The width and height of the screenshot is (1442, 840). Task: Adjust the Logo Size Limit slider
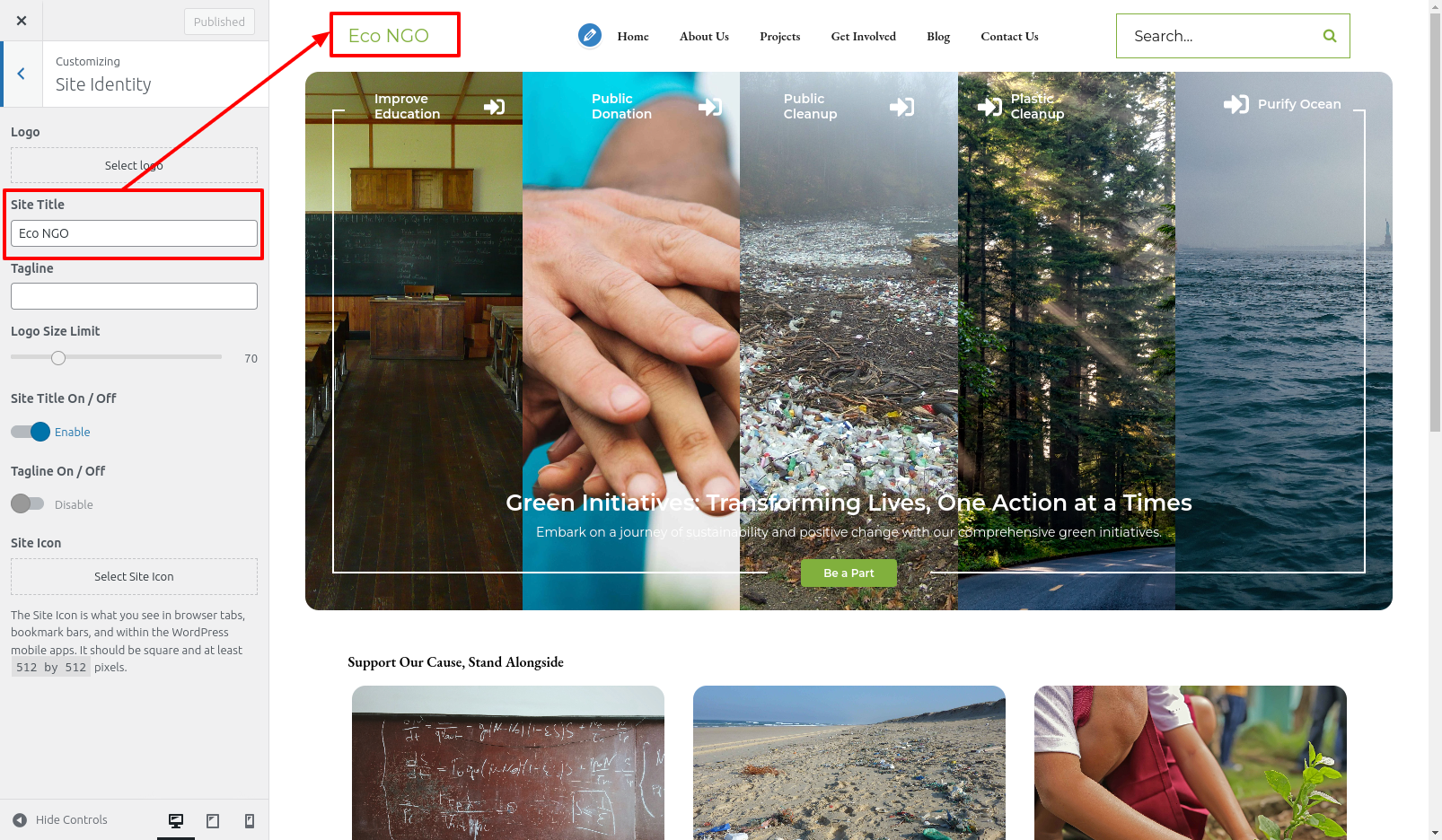tap(58, 358)
